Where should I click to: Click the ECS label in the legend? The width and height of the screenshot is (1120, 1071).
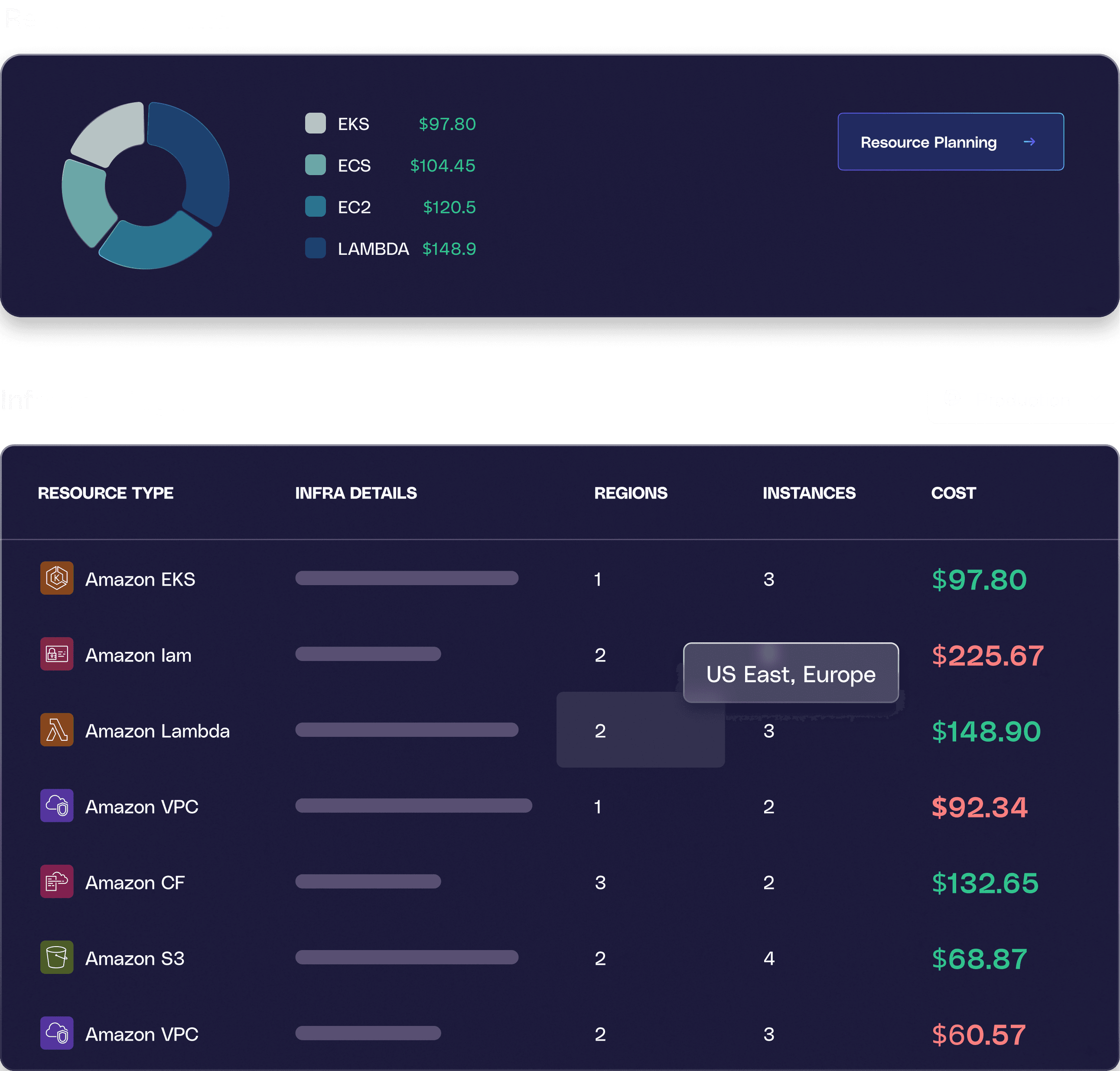coord(354,166)
